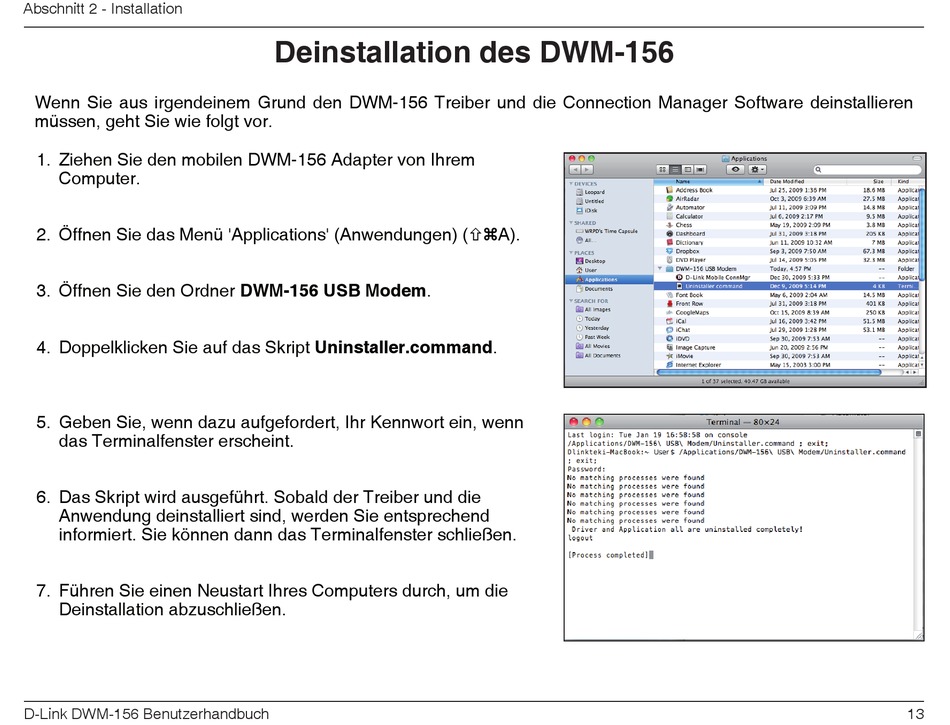This screenshot has height=725, width=950.
Task: Click the Finder vertical scrollbar
Action: coord(922,233)
